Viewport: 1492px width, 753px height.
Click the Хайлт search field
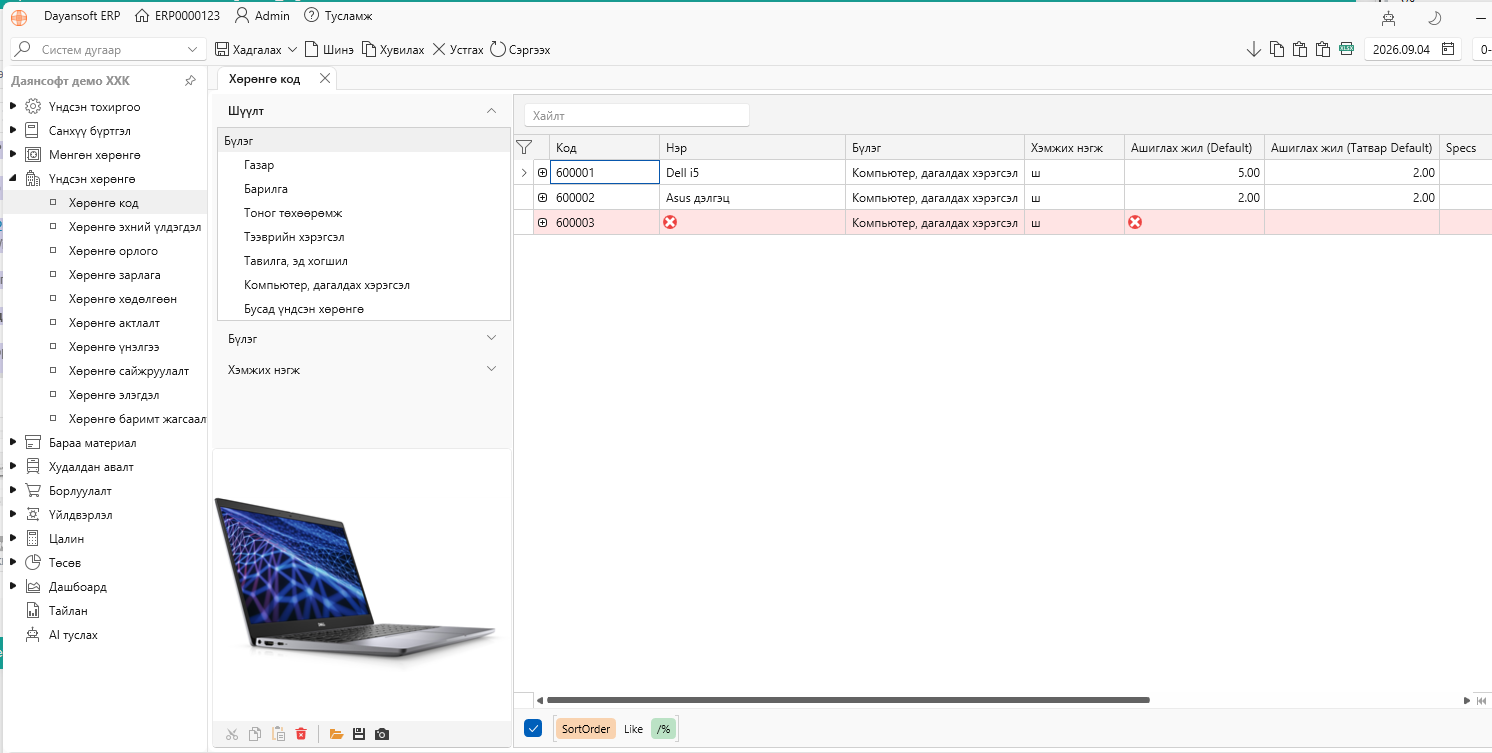click(x=637, y=116)
